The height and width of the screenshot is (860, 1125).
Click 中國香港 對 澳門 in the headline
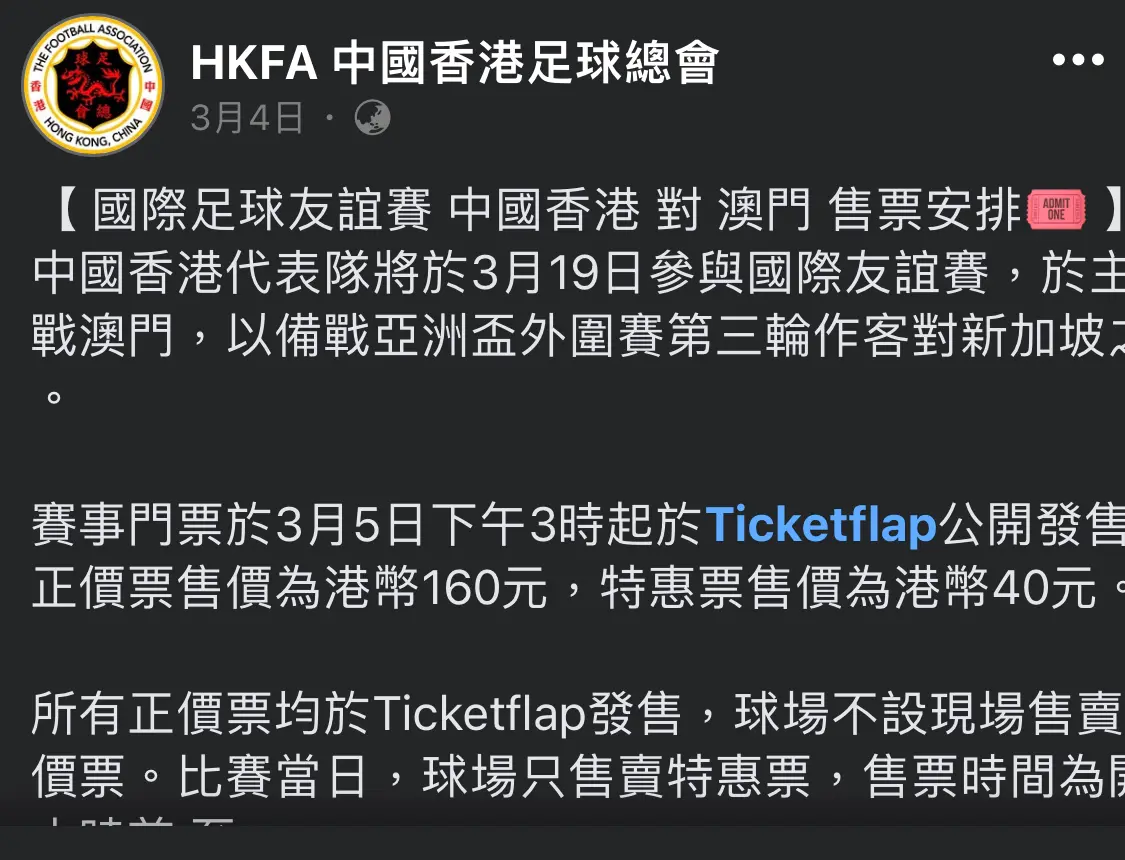pyautogui.click(x=629, y=209)
